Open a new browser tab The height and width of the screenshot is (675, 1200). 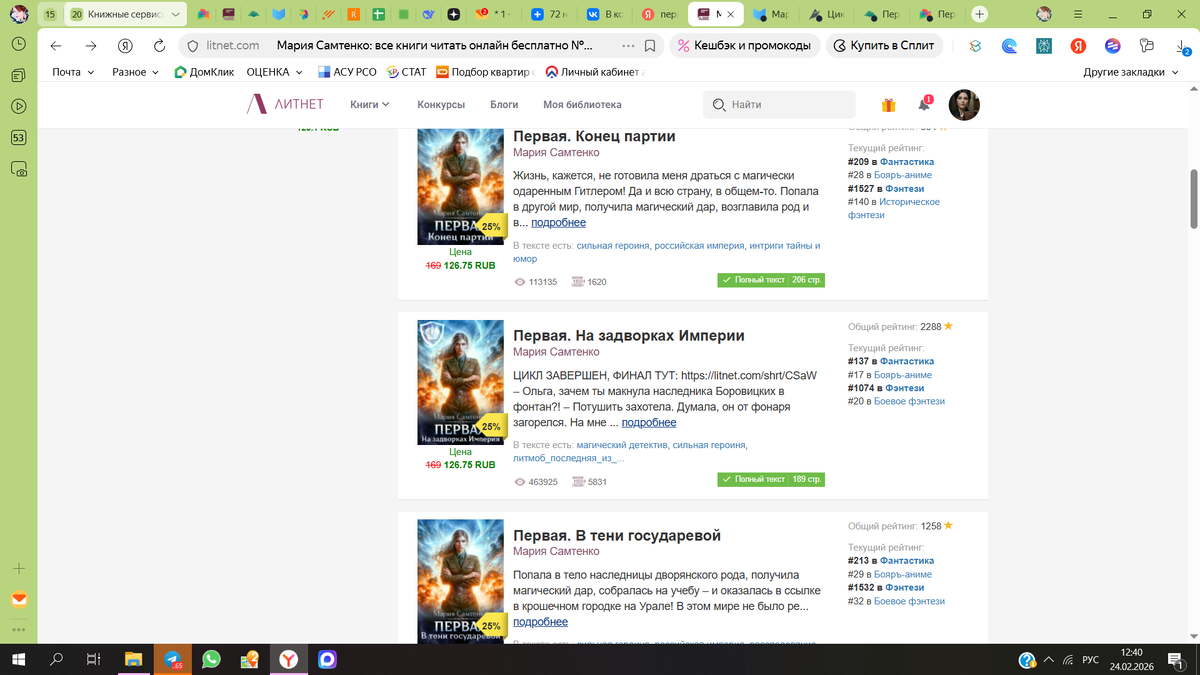(980, 14)
